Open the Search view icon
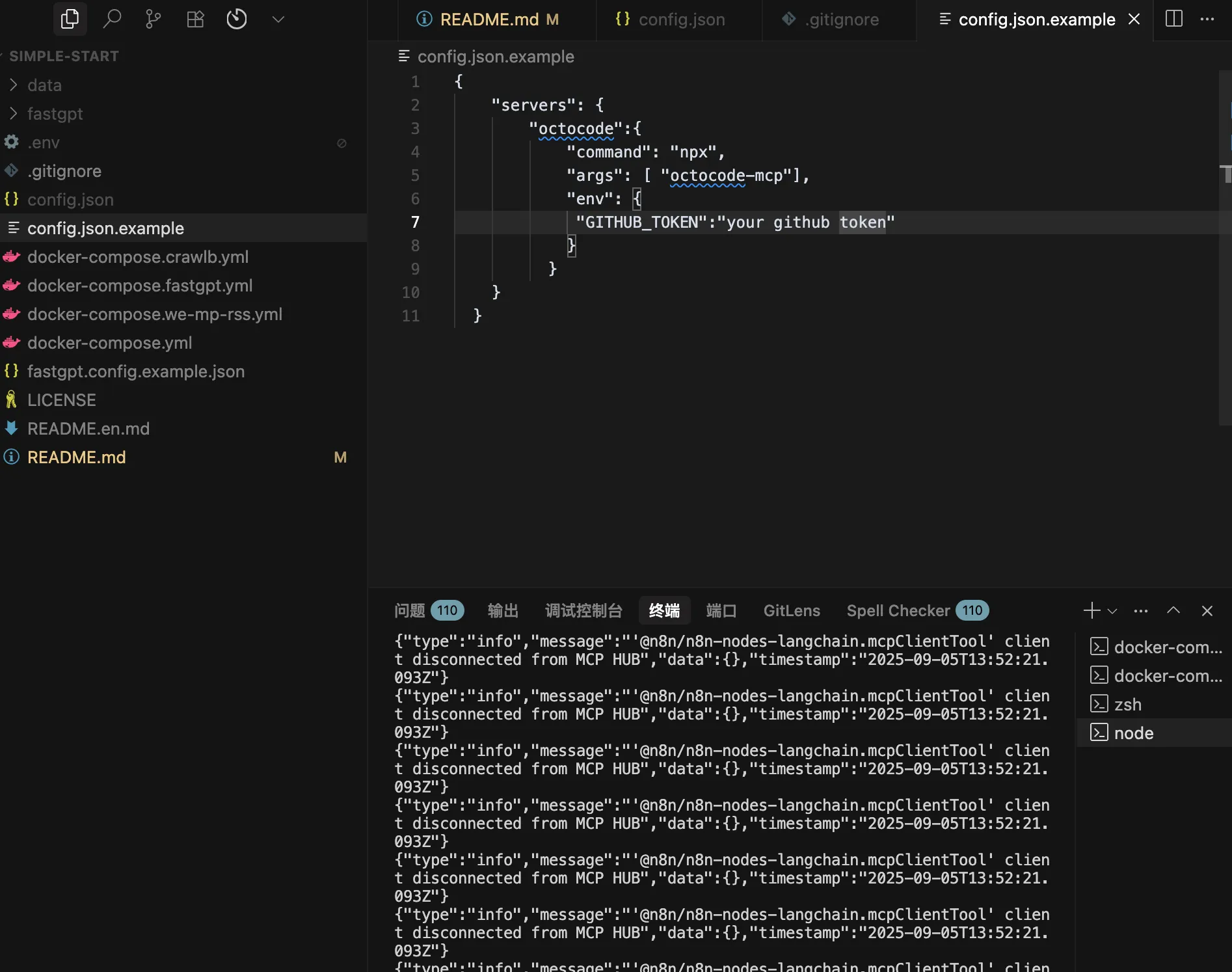Screen dimensions: 1232x972 pos(112,19)
